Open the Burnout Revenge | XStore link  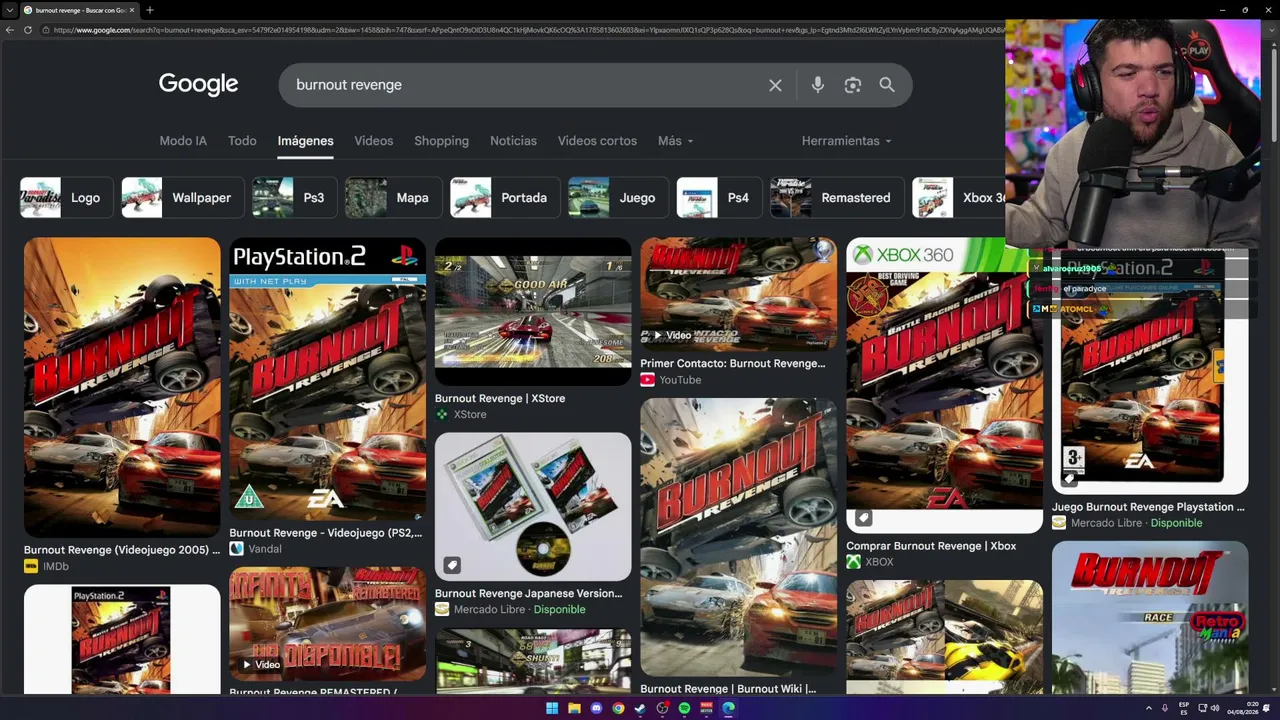point(500,398)
